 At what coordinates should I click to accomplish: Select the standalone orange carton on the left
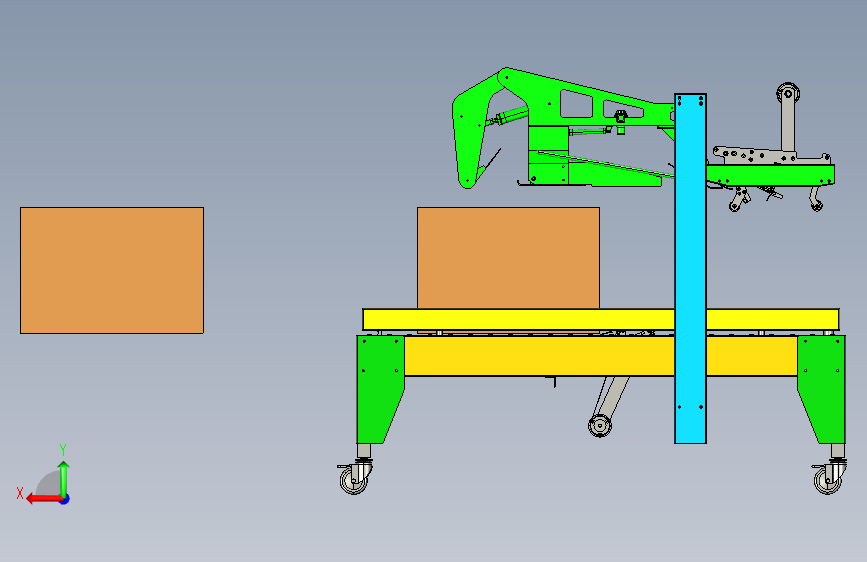point(112,270)
